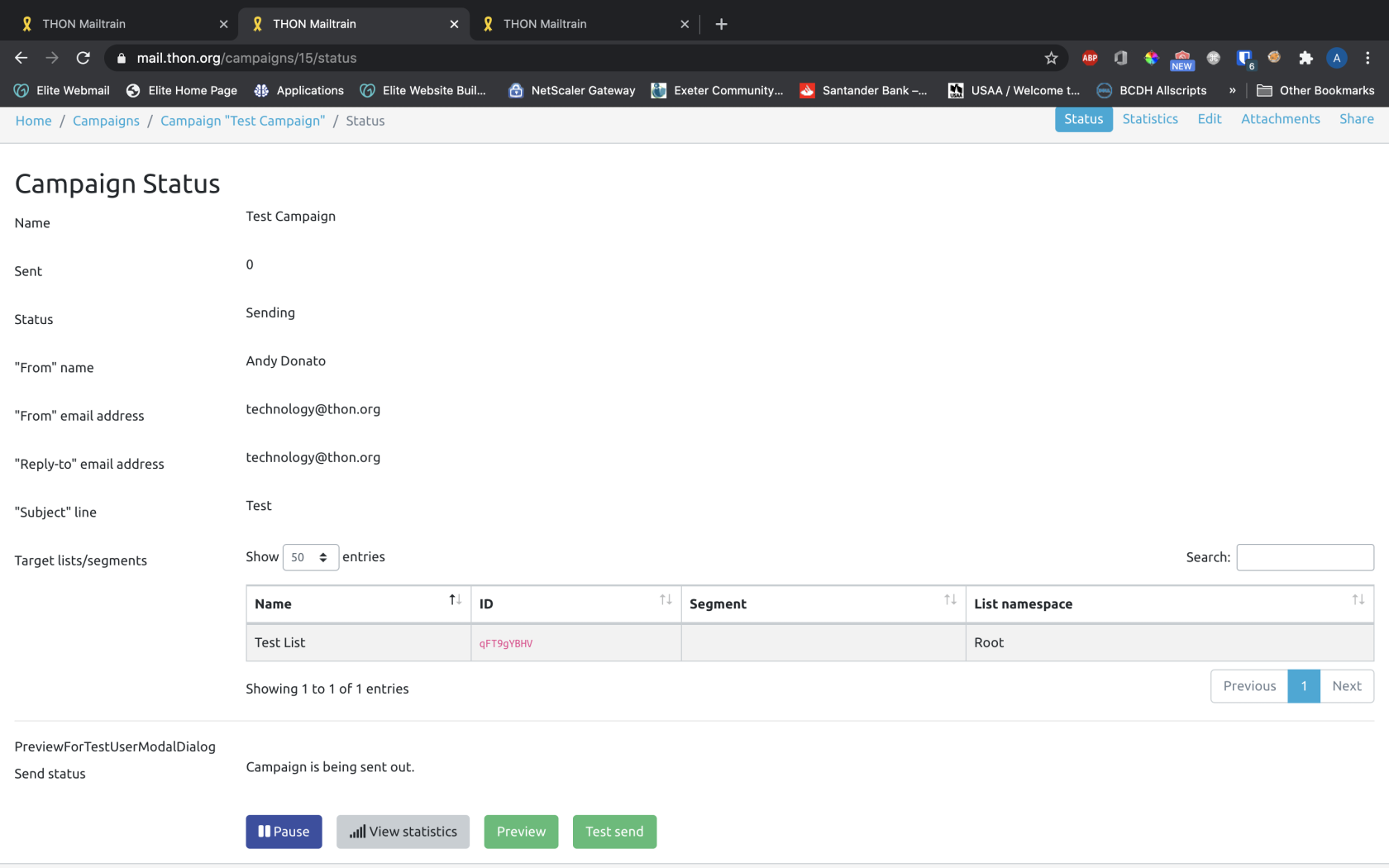Open the Edit tab
Viewport: 1389px width, 868px height.
pos(1210,119)
